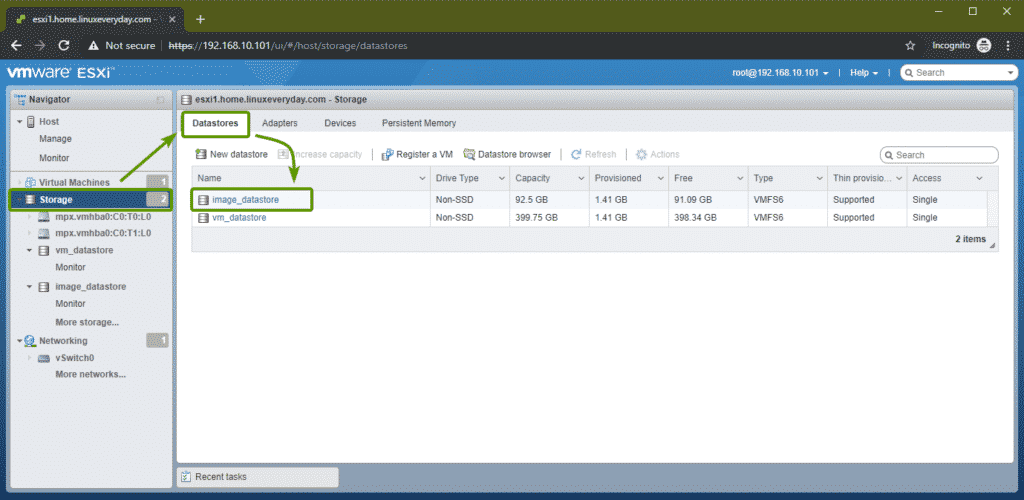Open the image_datastore link in table
Screen dimensions: 1024x500
pyautogui.click(x=245, y=200)
